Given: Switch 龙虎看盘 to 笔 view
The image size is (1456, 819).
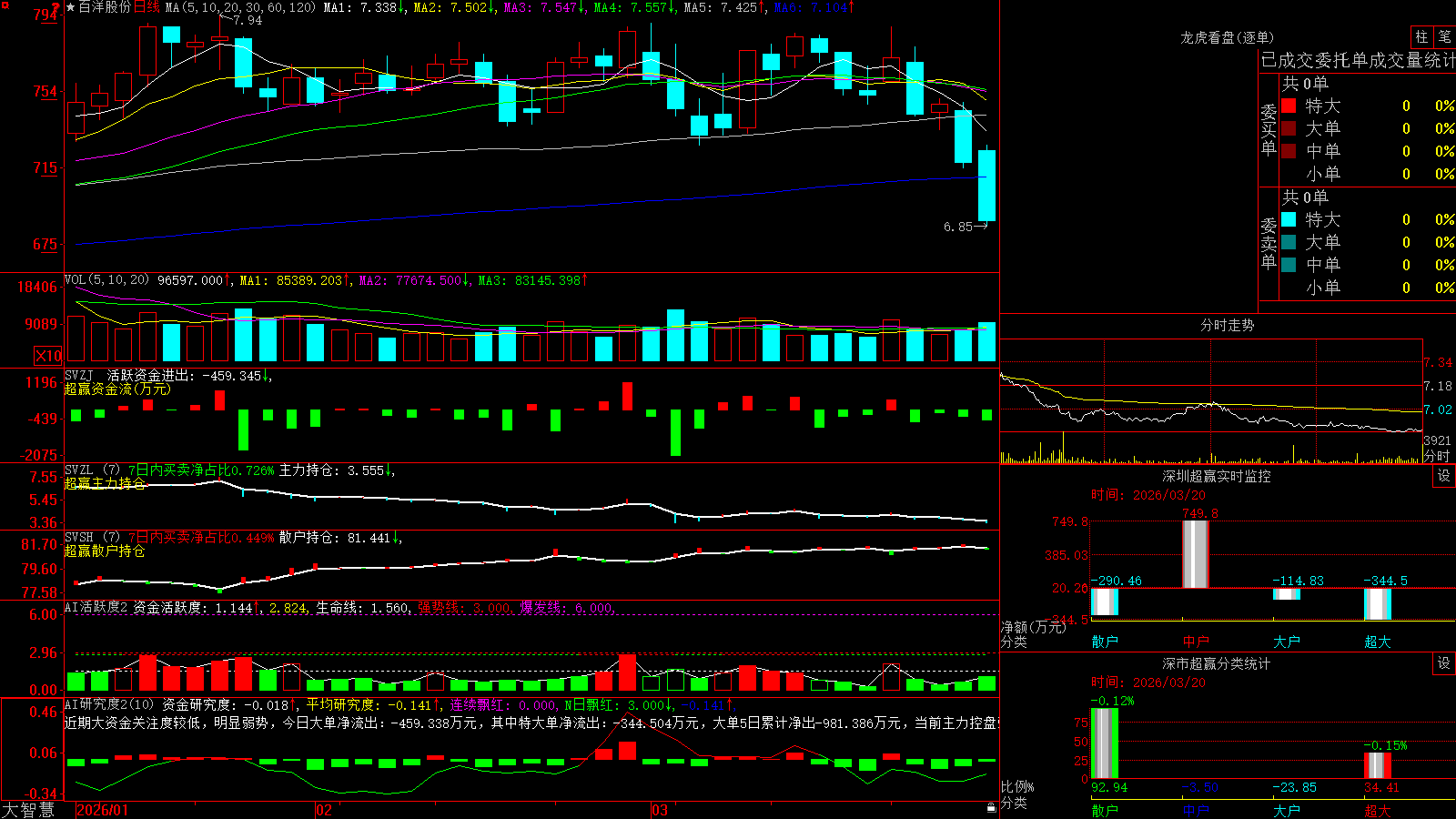Looking at the screenshot, I should (x=1444, y=36).
